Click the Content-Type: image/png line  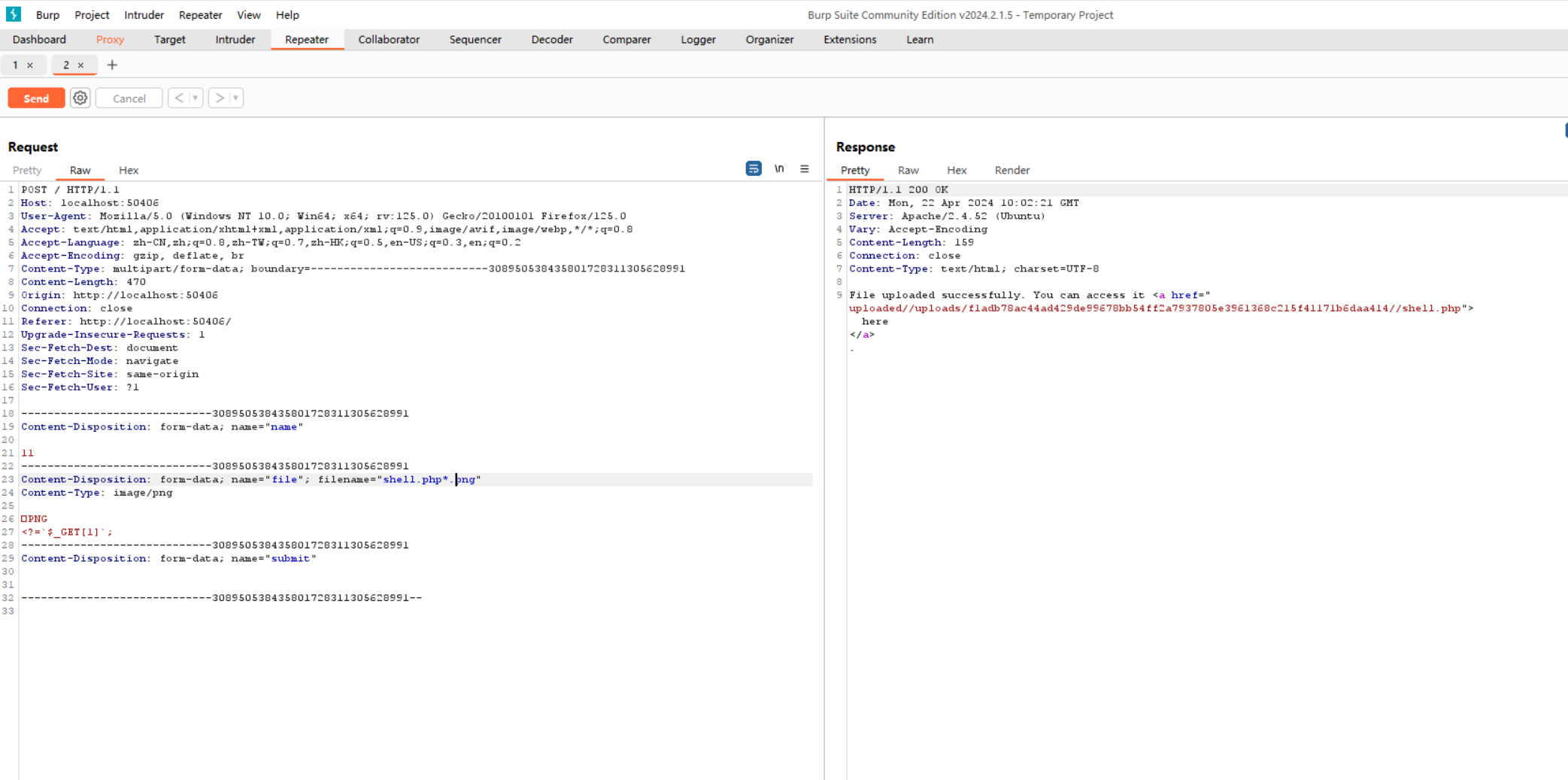click(96, 493)
